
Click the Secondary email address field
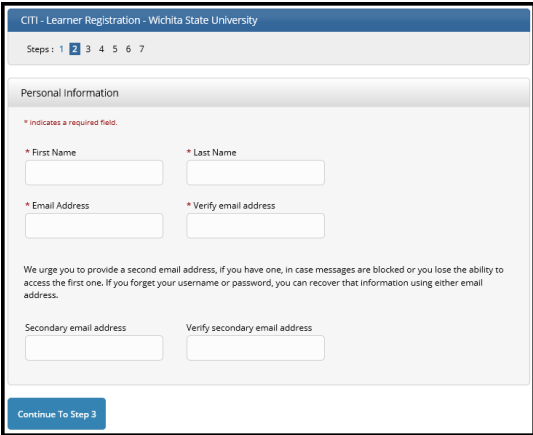94,348
